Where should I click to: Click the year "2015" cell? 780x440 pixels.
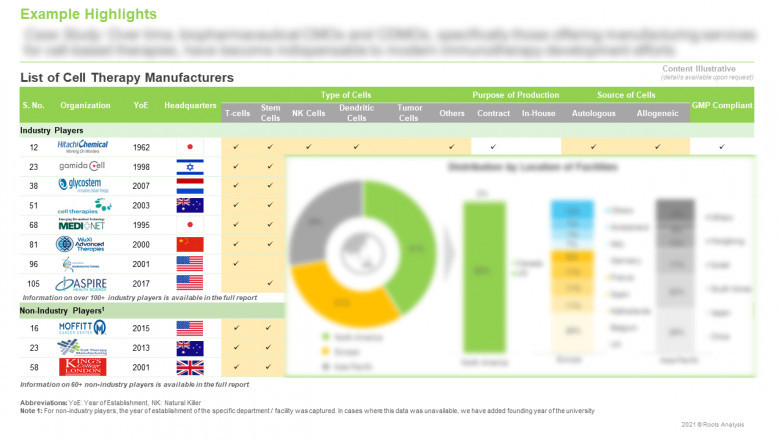pyautogui.click(x=141, y=328)
